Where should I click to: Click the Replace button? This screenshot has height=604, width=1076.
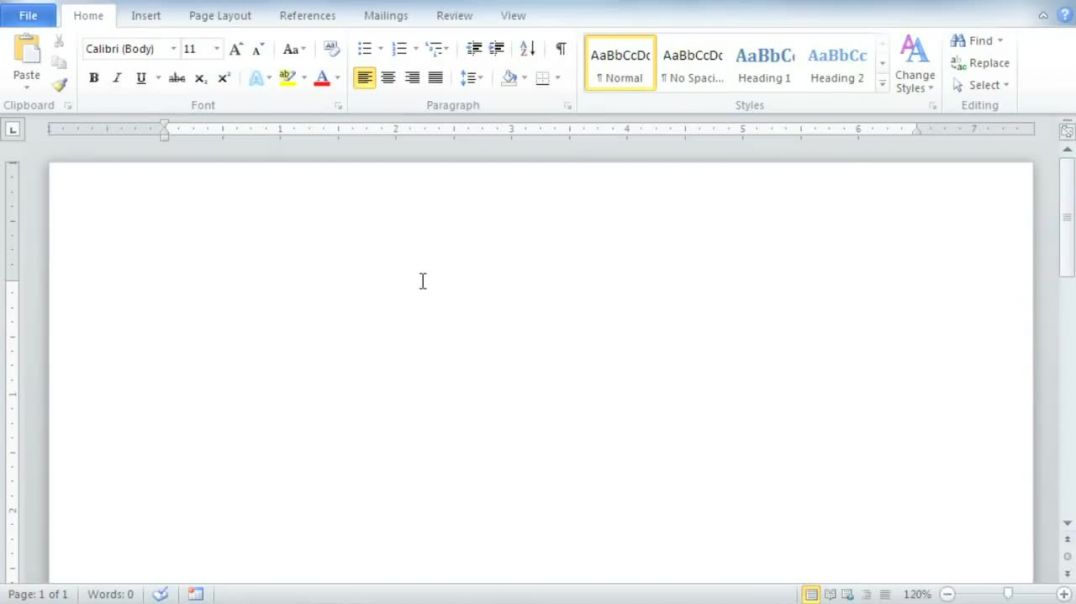[x=980, y=63]
